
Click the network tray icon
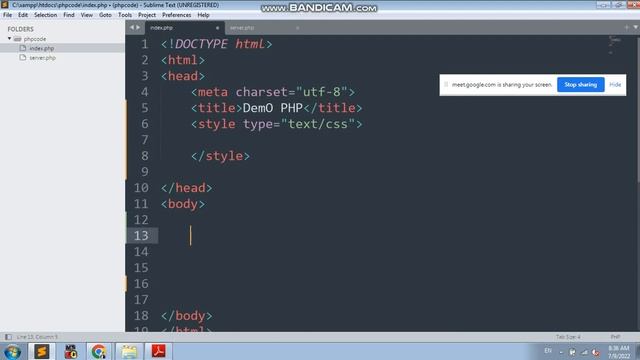coord(584,352)
